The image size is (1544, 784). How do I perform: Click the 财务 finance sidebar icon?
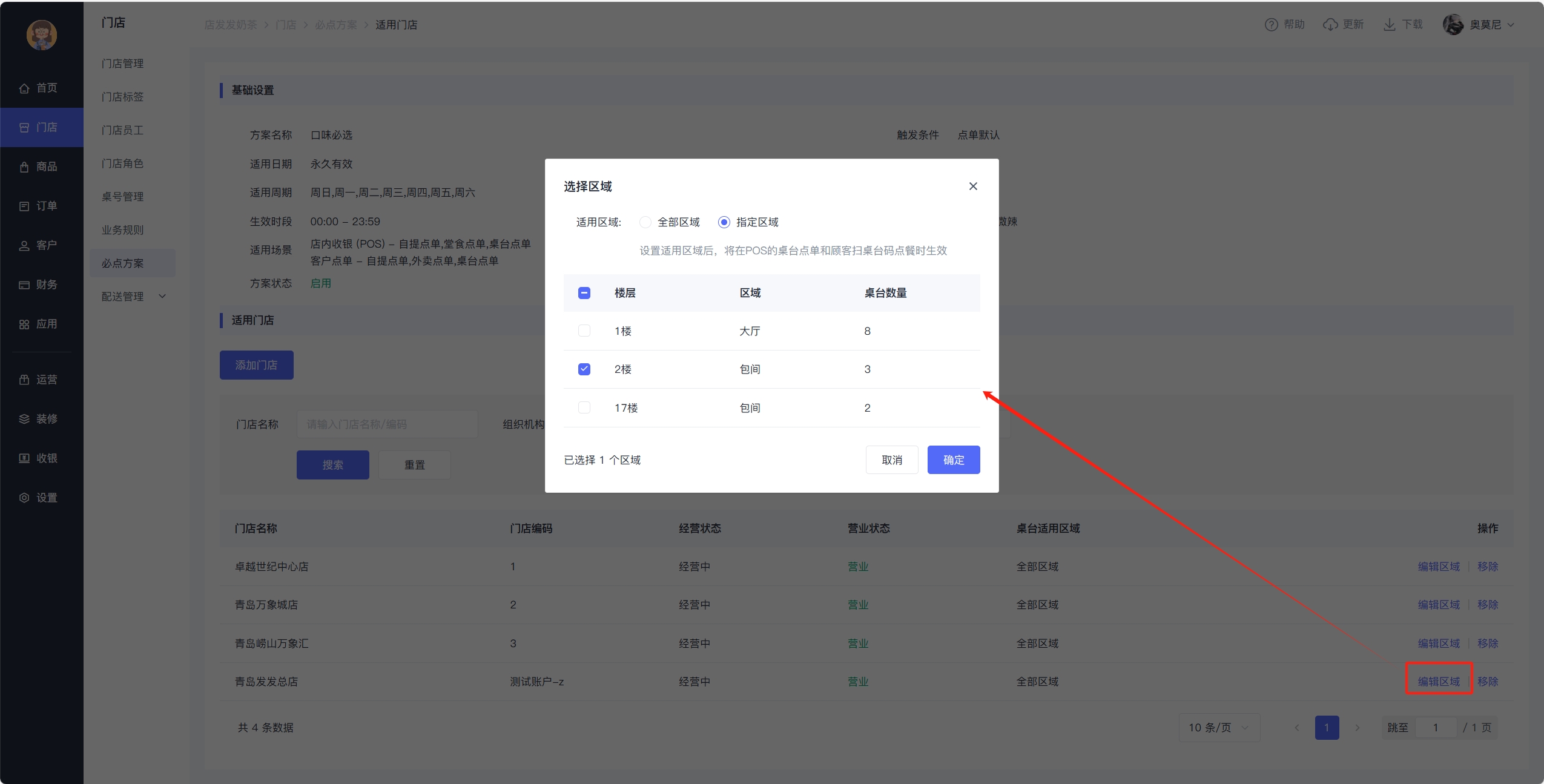(24, 285)
